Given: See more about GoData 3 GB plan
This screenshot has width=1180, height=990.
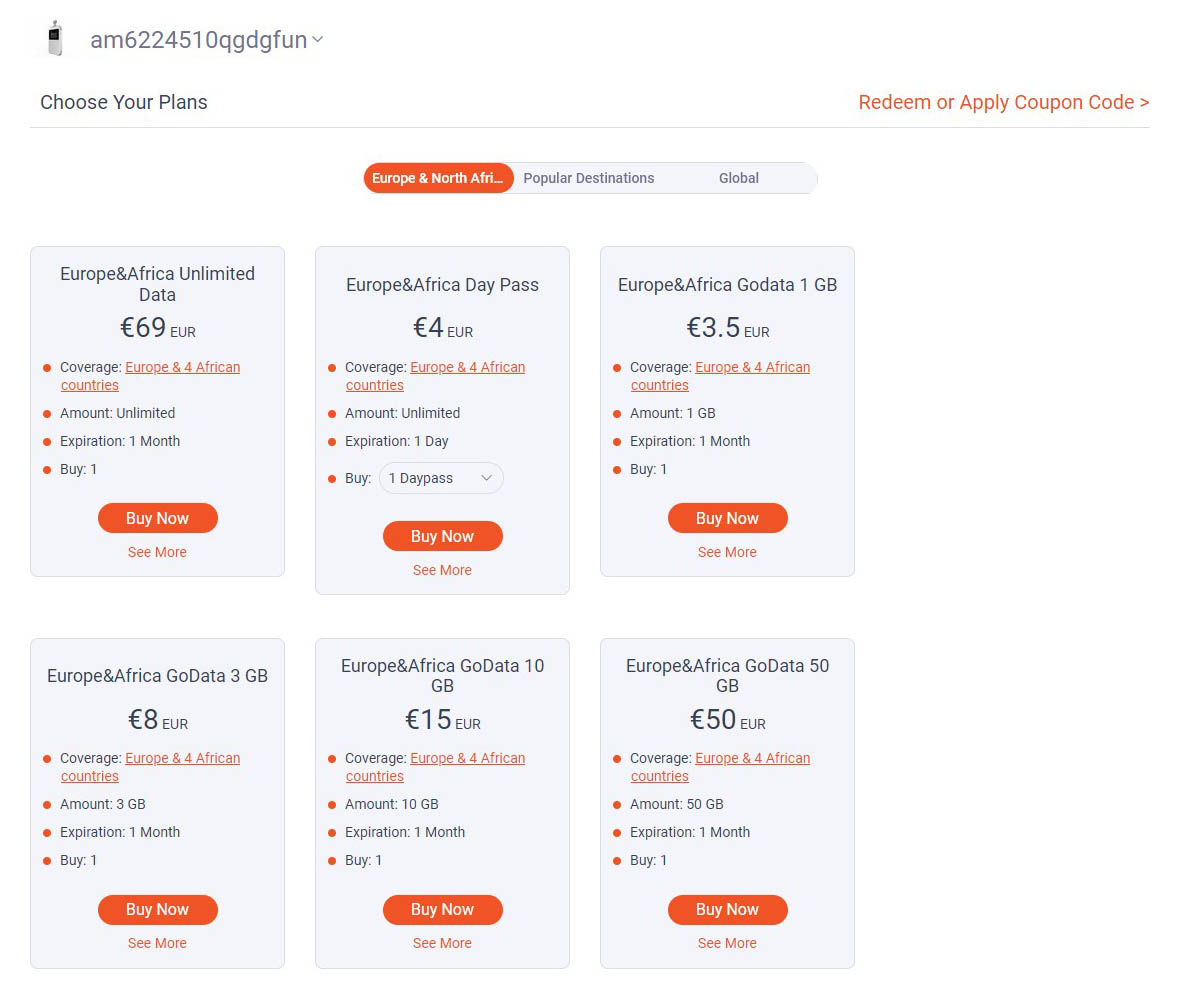Looking at the screenshot, I should pyautogui.click(x=157, y=943).
